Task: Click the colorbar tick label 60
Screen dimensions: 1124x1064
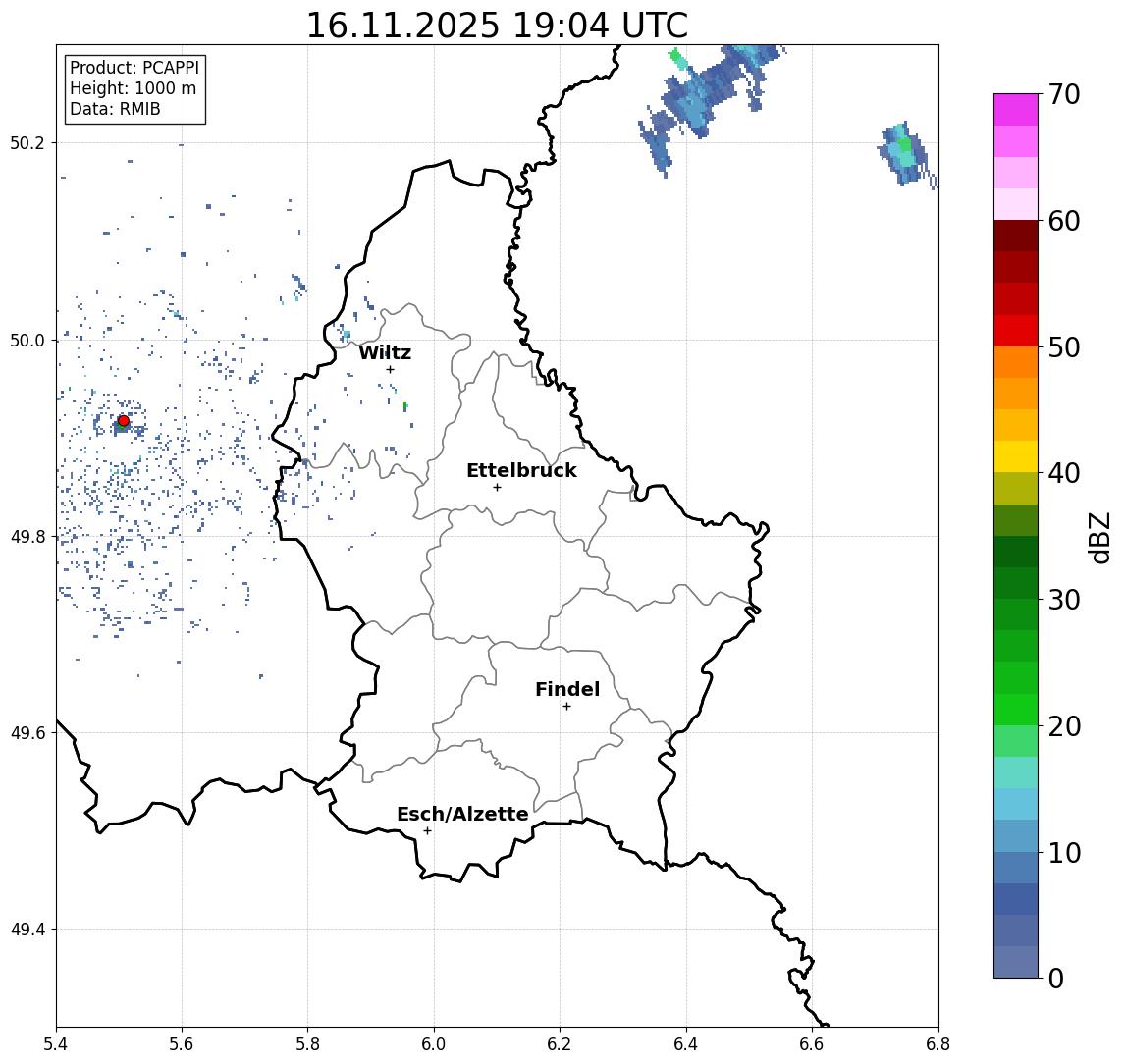Action: pos(1064,222)
